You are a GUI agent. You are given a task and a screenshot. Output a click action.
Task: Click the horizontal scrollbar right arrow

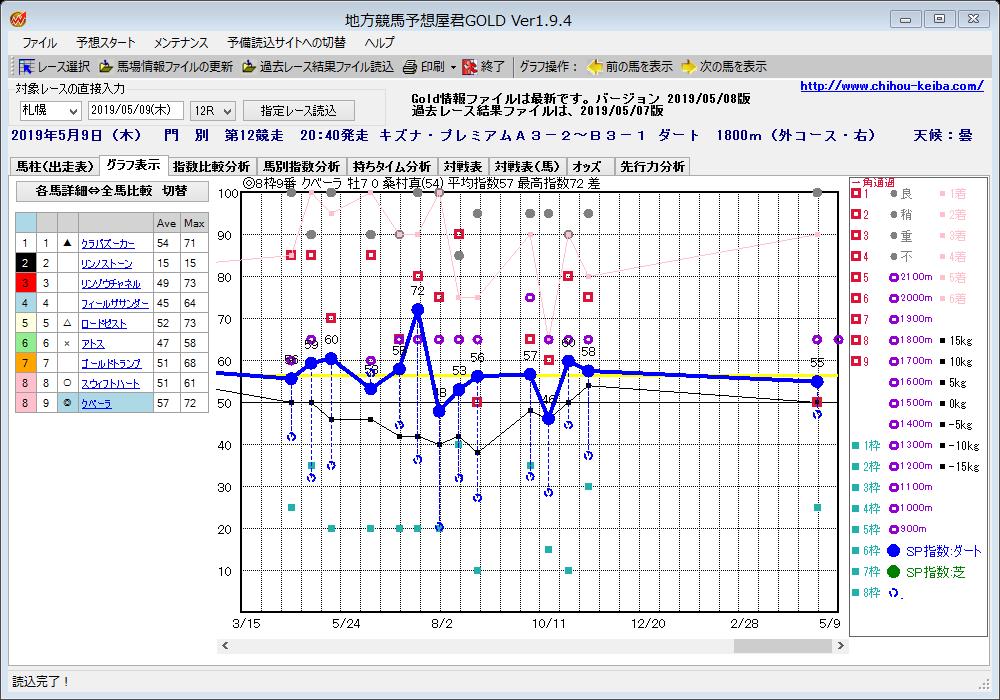pyautogui.click(x=841, y=646)
